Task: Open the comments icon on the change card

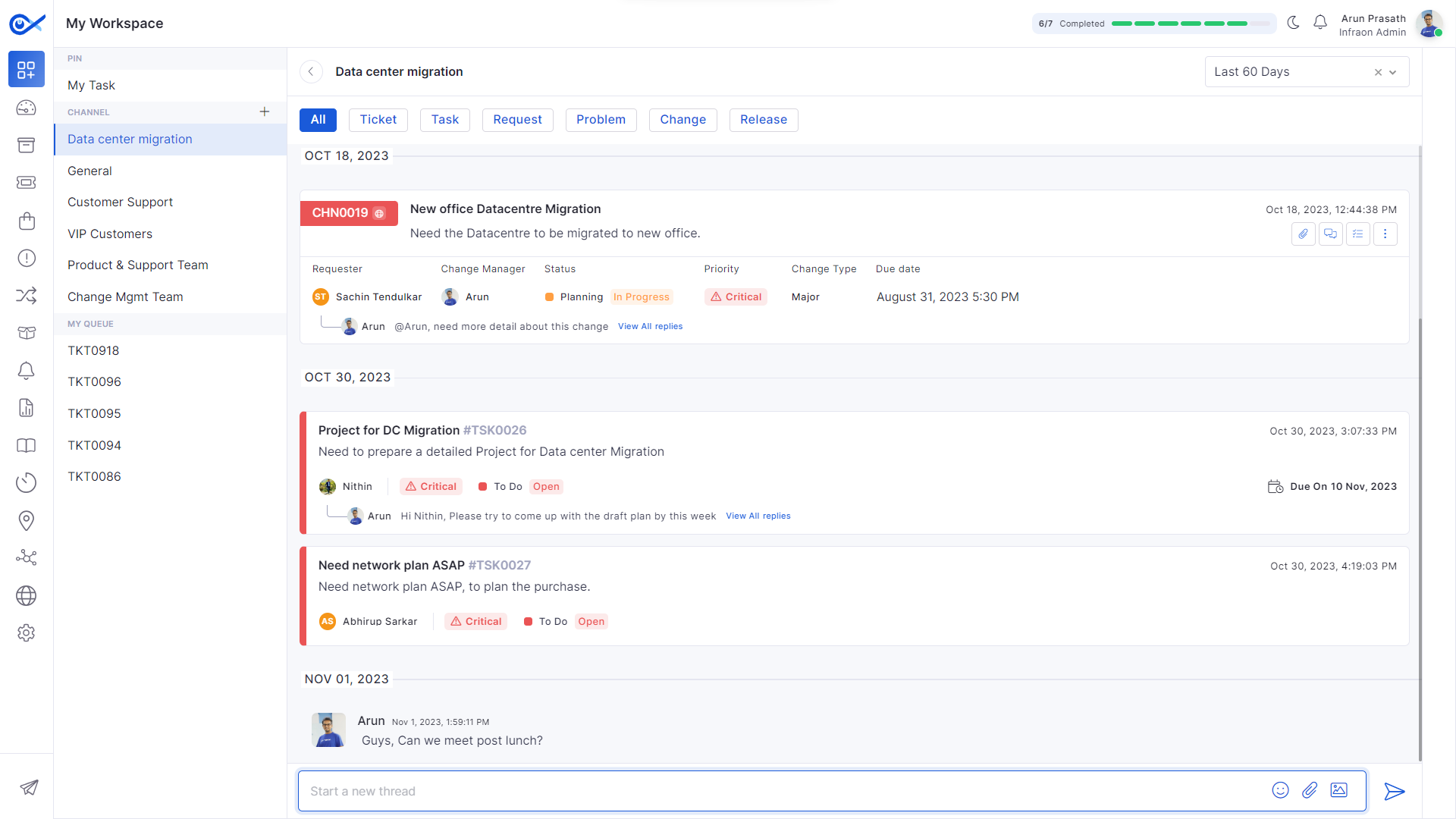Action: 1331,234
